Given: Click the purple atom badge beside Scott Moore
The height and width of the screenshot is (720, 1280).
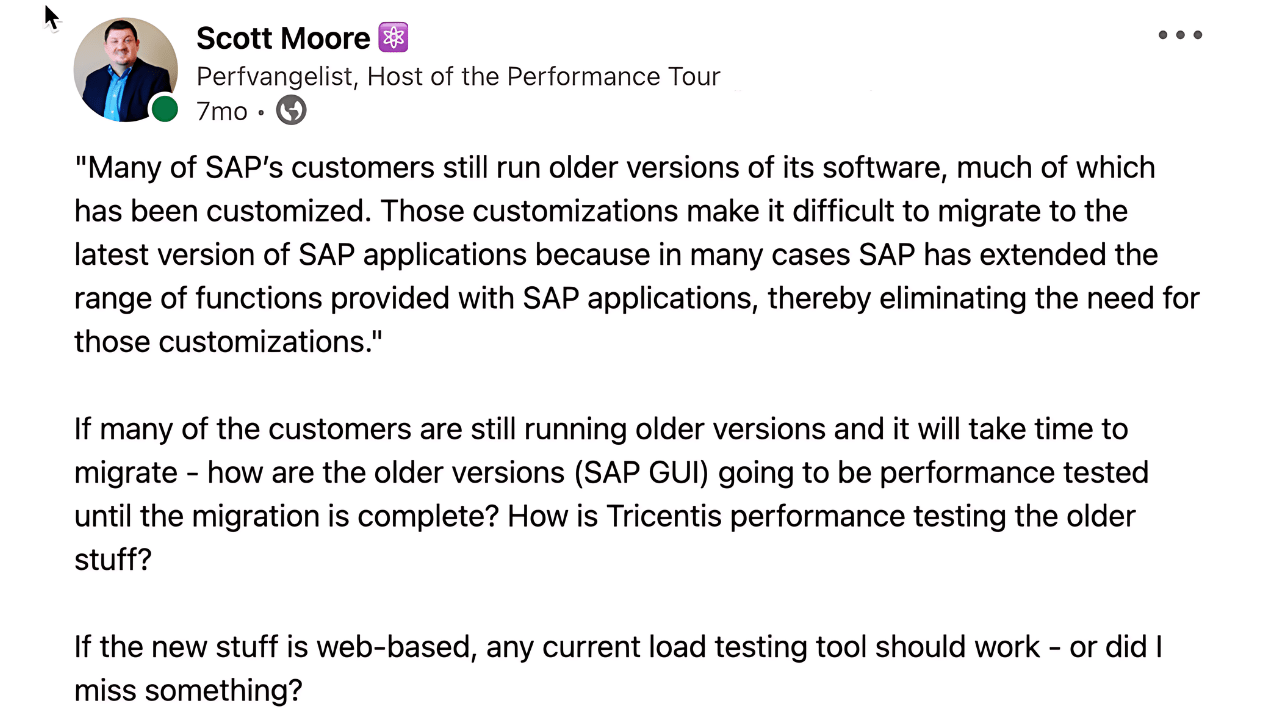Looking at the screenshot, I should pos(392,37).
